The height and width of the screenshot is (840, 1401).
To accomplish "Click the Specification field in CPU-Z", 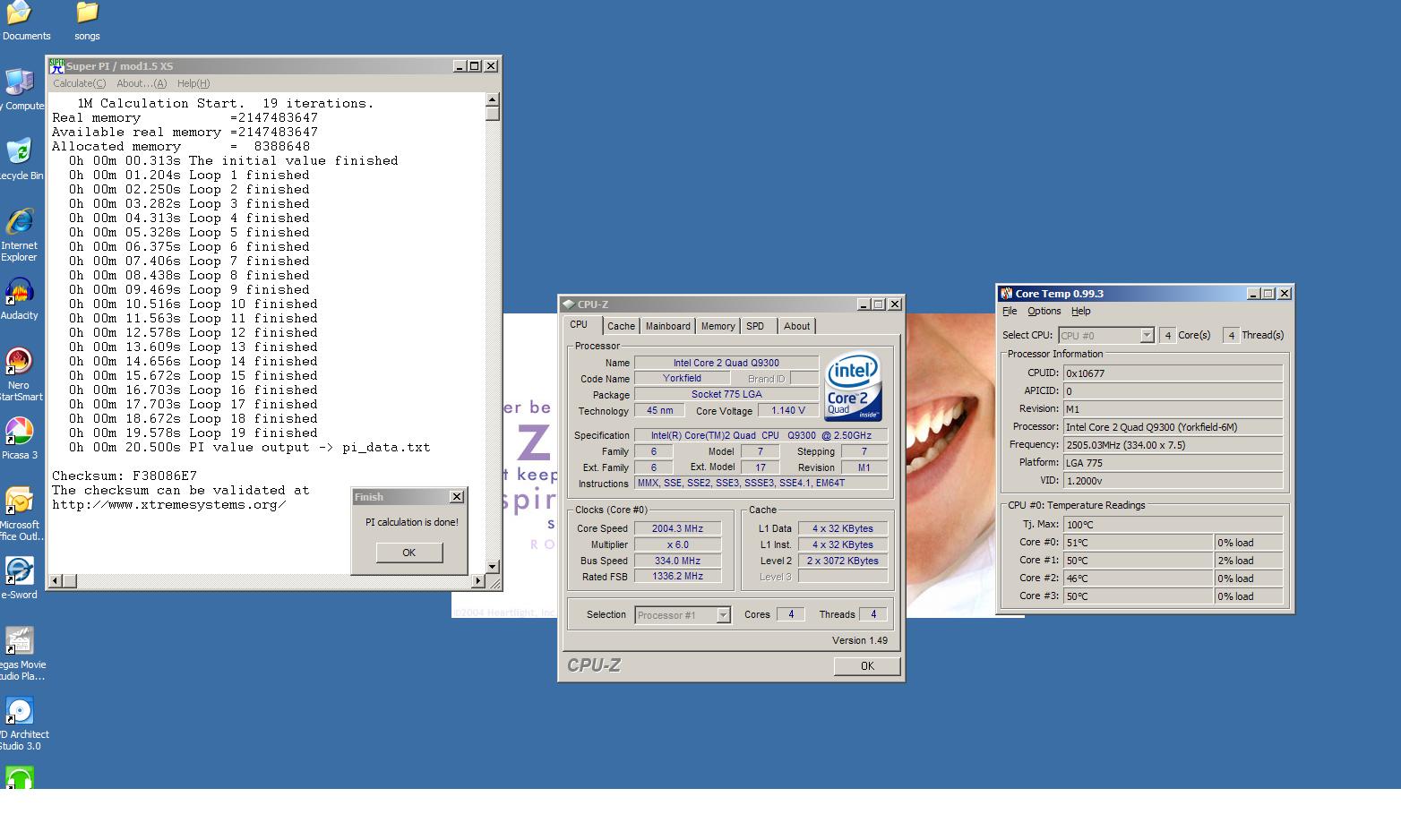I will pyautogui.click(x=761, y=436).
